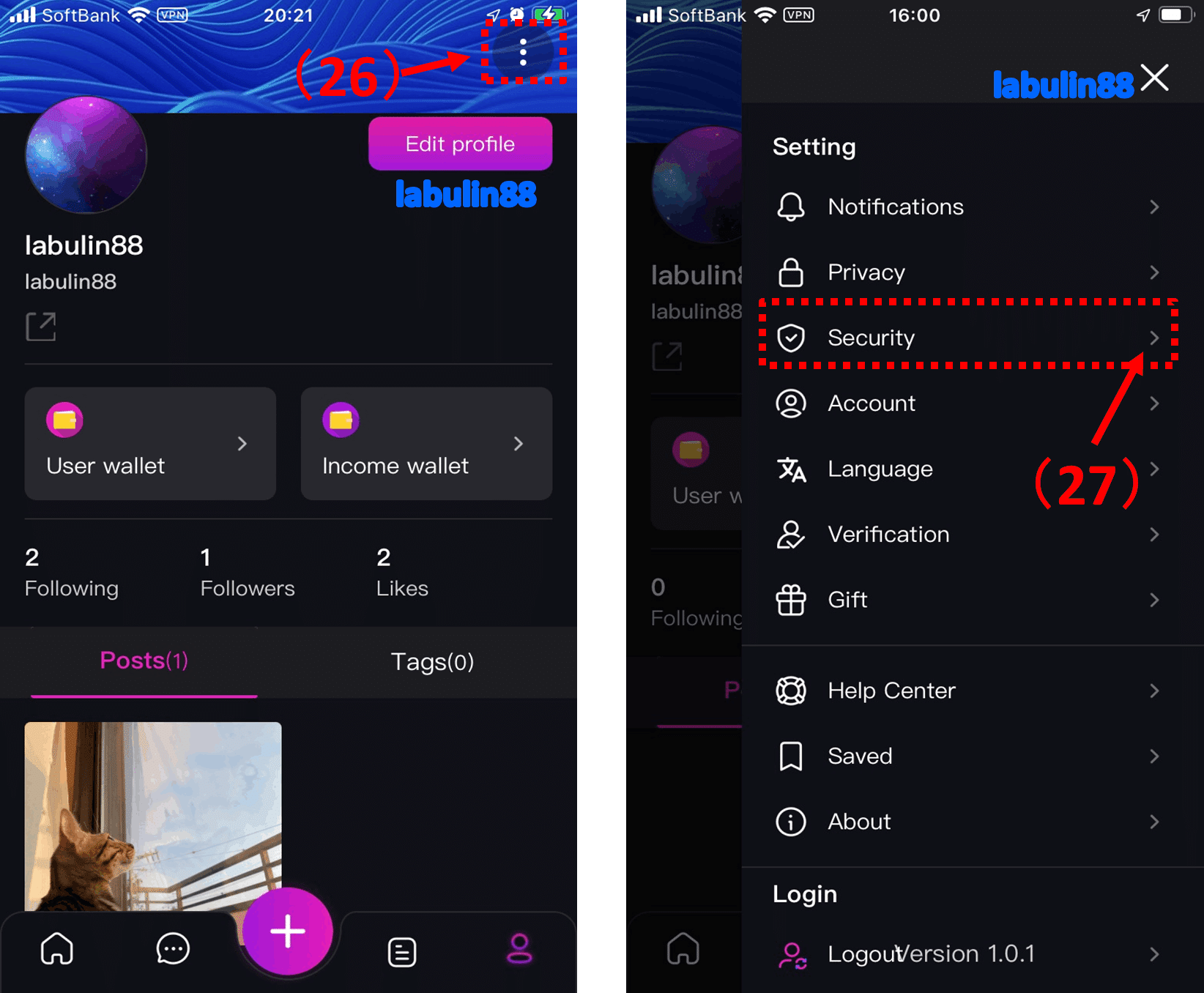Switch to the Tags(0) tab
The width and height of the screenshot is (1204, 993).
pyautogui.click(x=432, y=661)
